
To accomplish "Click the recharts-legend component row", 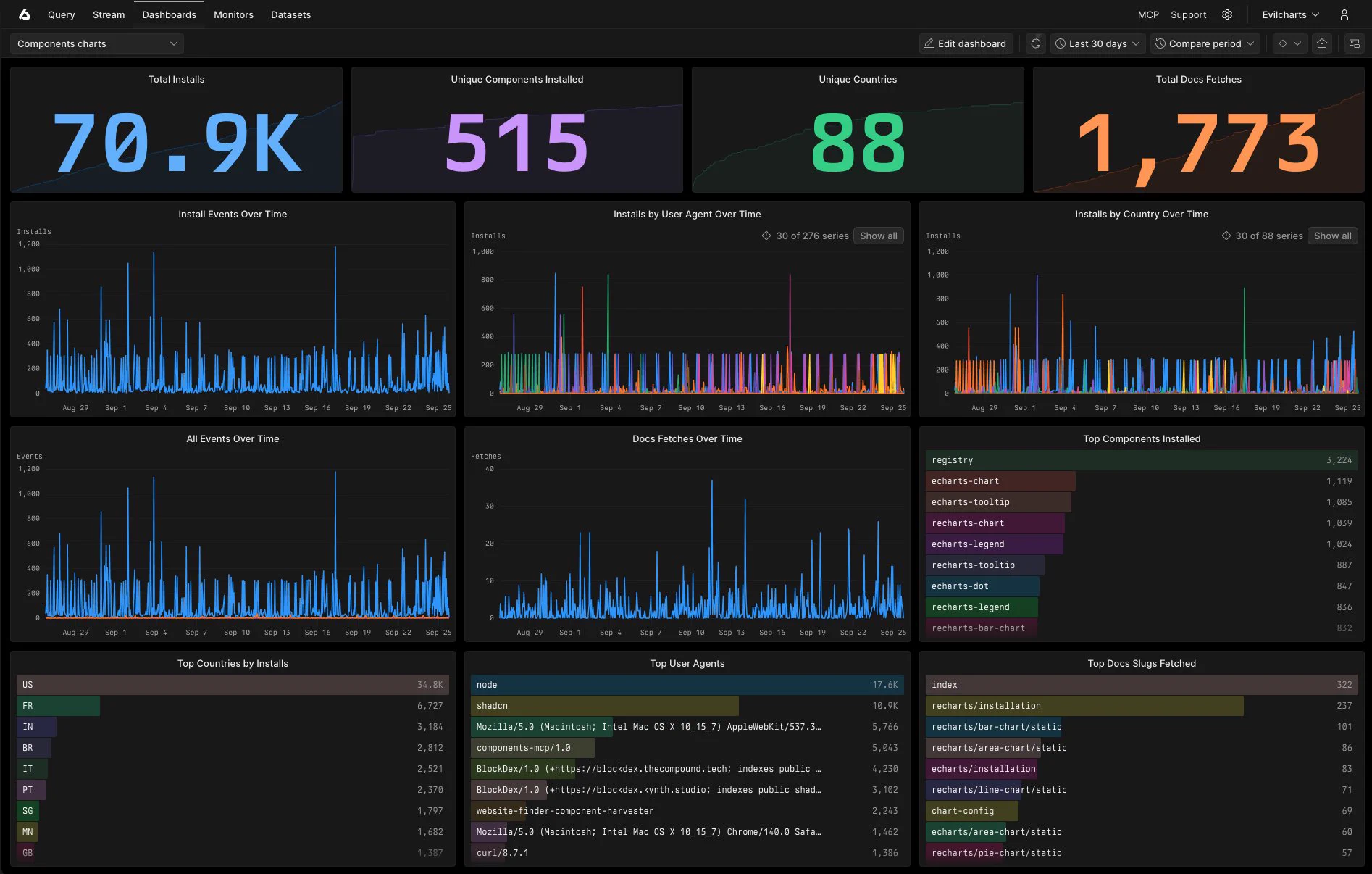I will click(x=1142, y=607).
